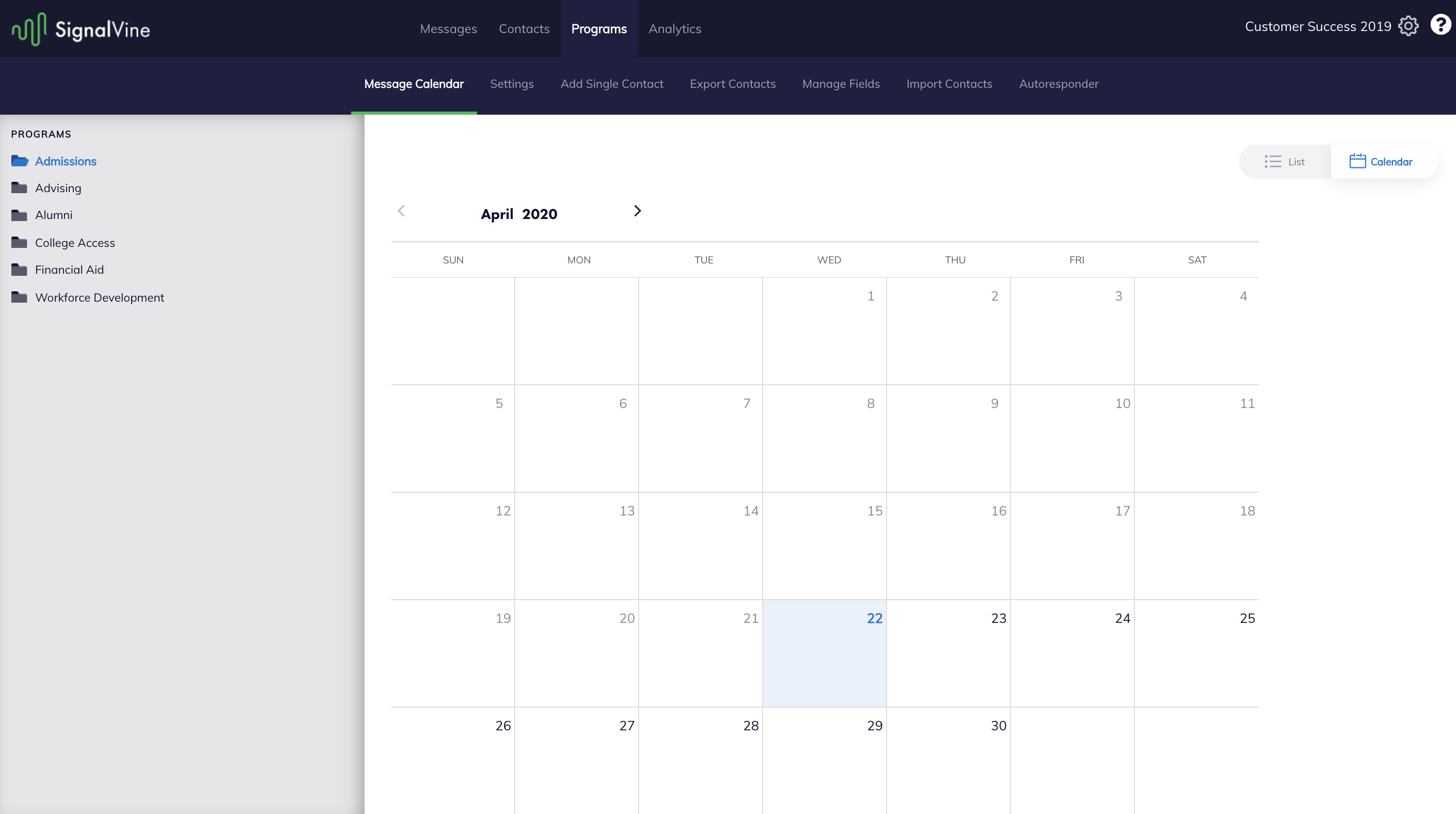The image size is (1456, 814).
Task: Open the help question mark icon
Action: (1440, 25)
